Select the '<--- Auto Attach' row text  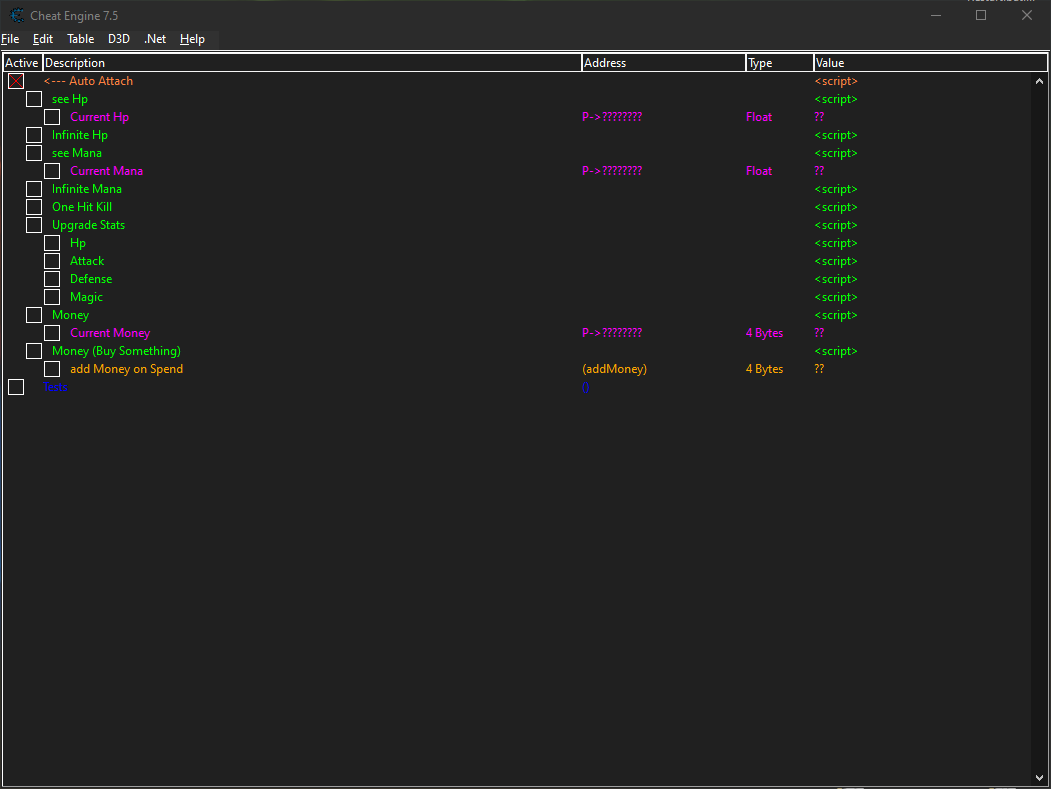coord(88,81)
